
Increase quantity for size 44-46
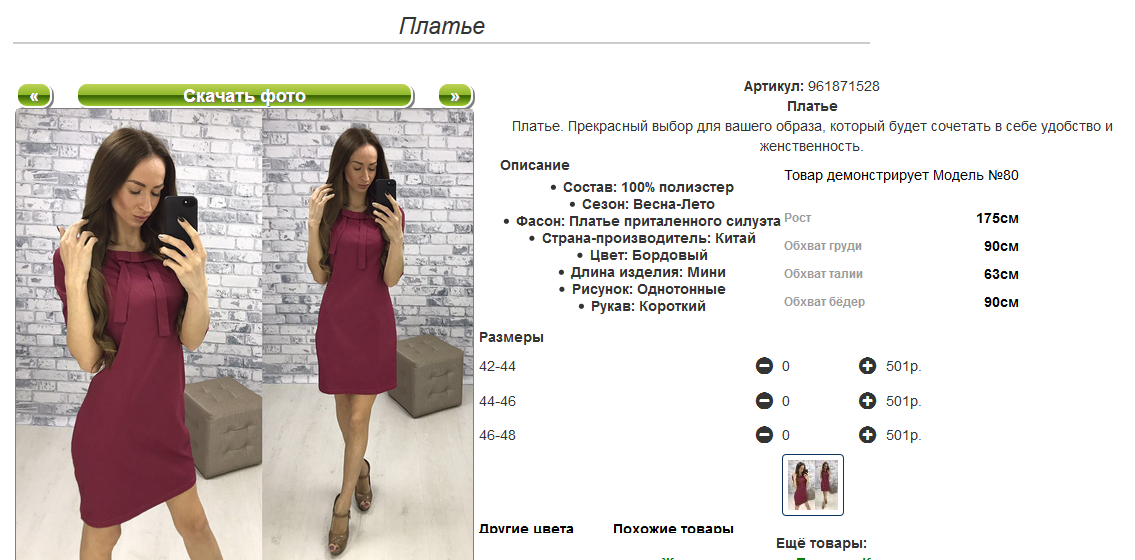[867, 401]
